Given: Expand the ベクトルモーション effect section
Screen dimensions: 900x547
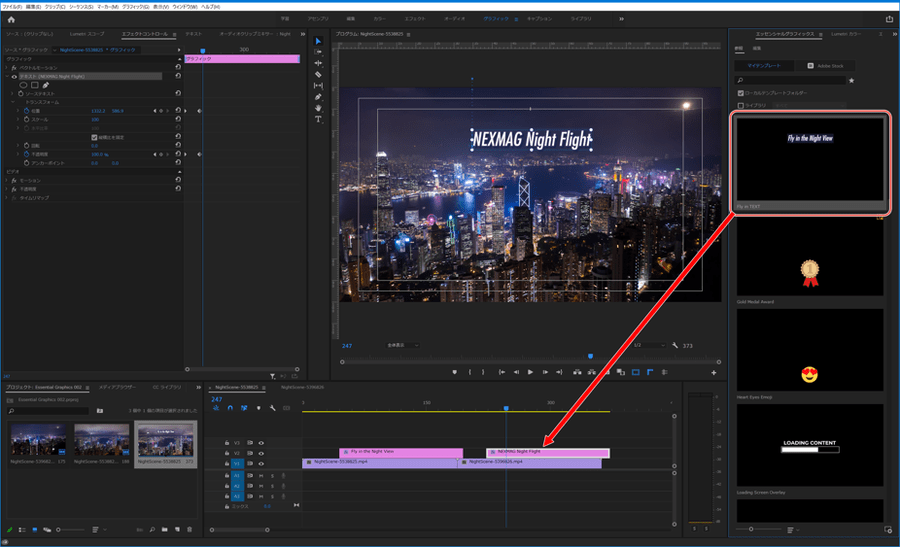Looking at the screenshot, I should tap(6, 66).
